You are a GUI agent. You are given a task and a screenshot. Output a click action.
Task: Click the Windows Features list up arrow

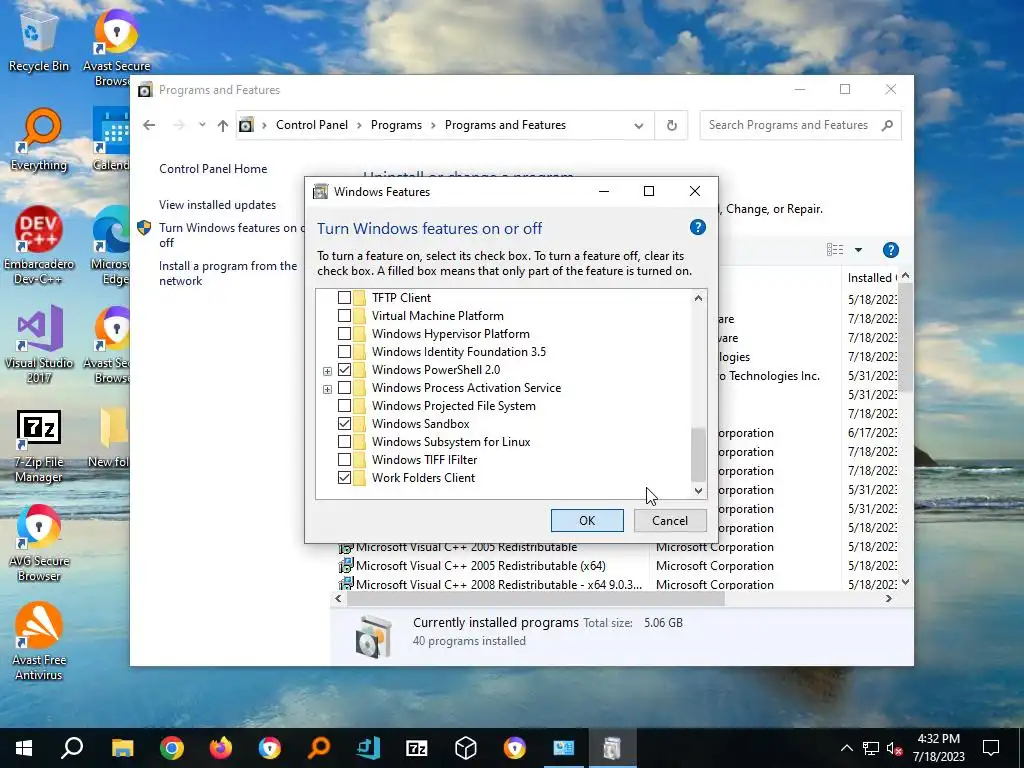tap(698, 298)
